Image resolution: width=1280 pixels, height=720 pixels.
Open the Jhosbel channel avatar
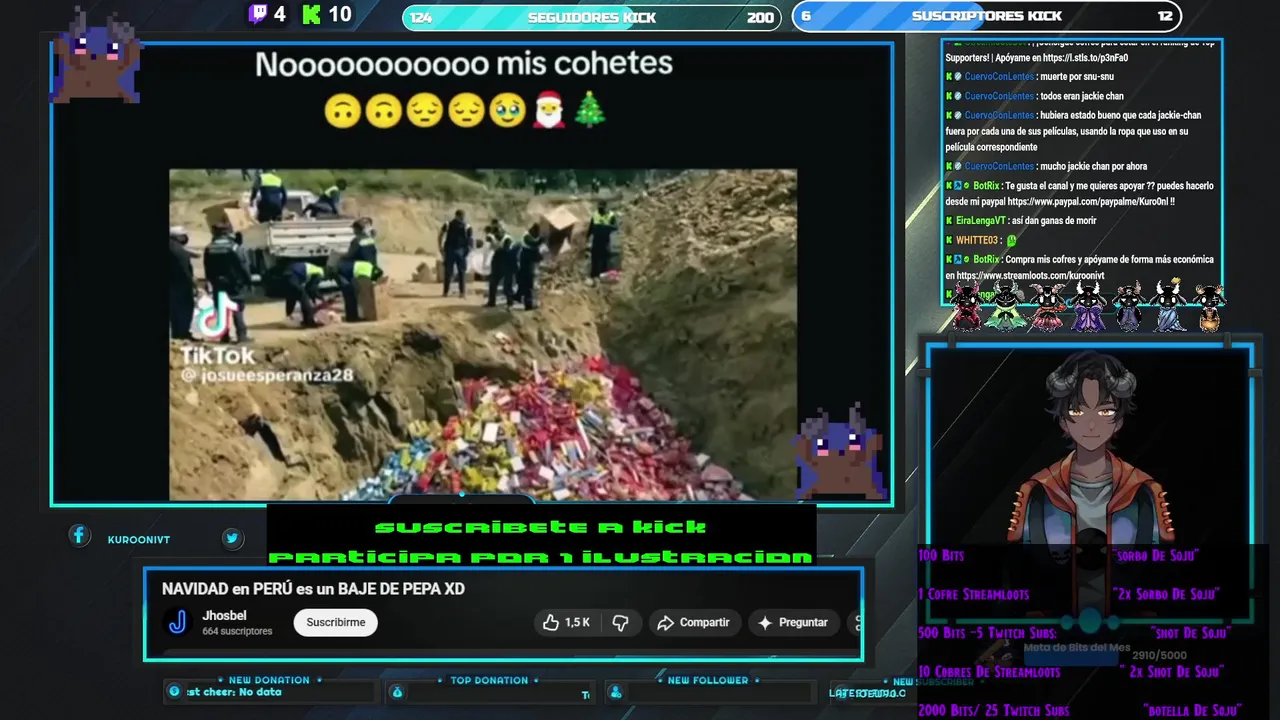tap(177, 622)
